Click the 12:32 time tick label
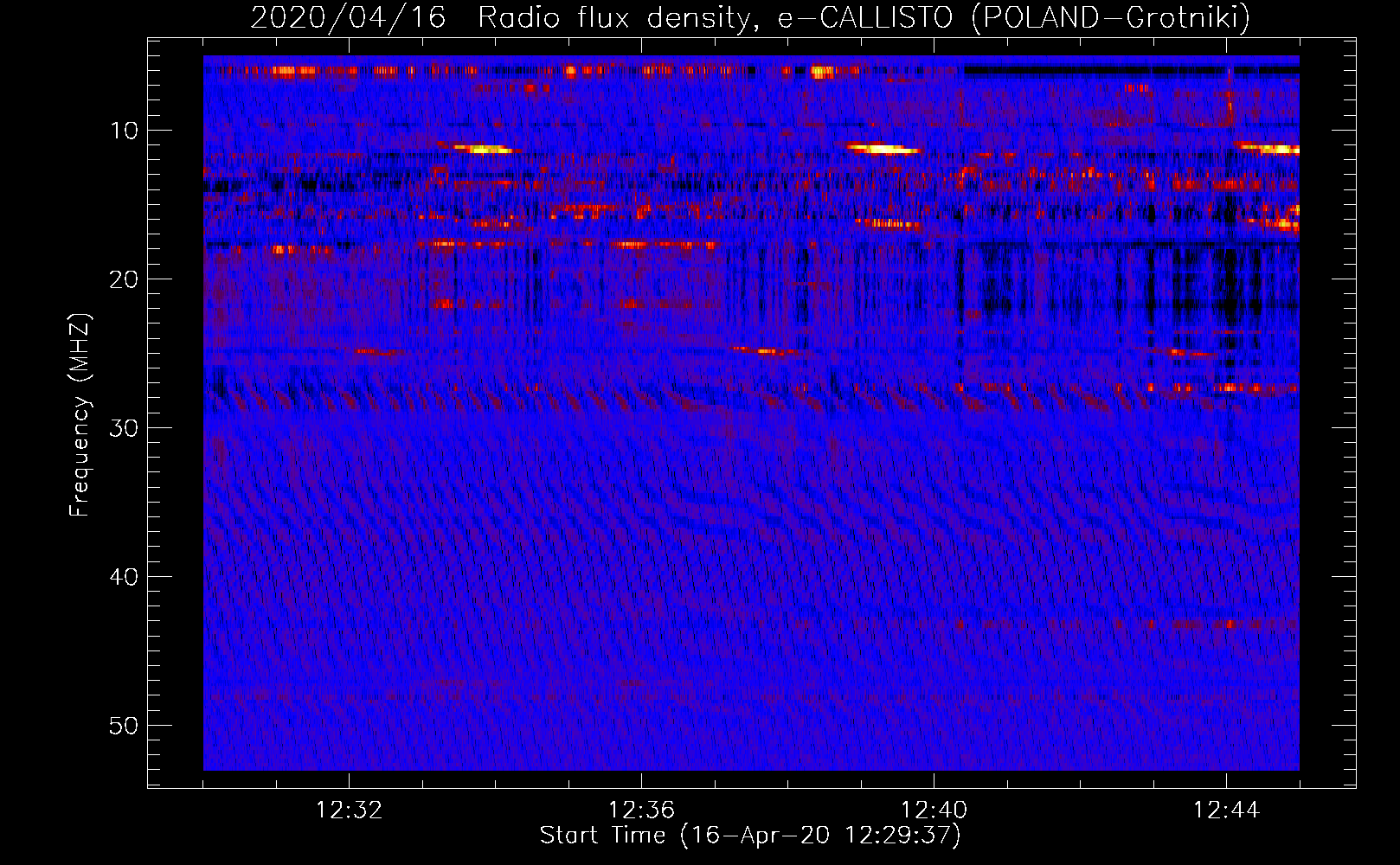Screen dimensions: 1400x865 coord(349,811)
